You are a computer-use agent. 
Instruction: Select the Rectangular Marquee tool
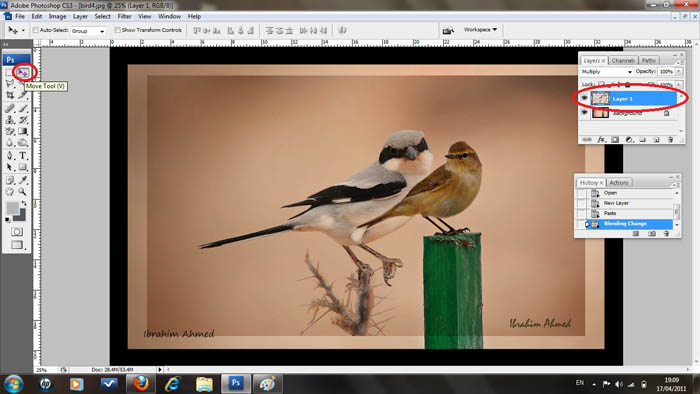[9, 72]
